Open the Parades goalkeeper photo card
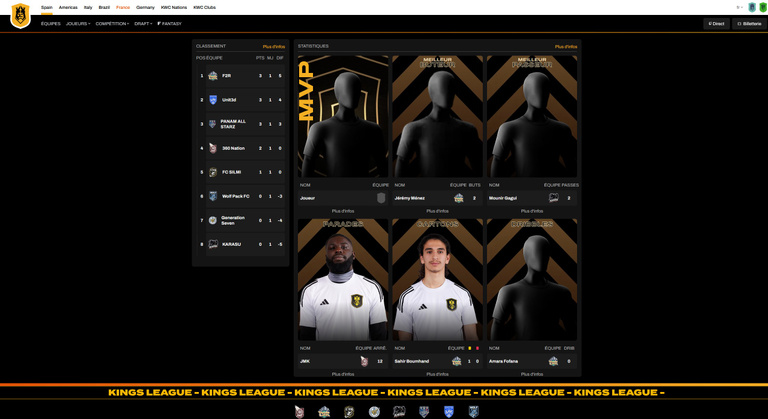This screenshot has width=768, height=419. [x=343, y=279]
